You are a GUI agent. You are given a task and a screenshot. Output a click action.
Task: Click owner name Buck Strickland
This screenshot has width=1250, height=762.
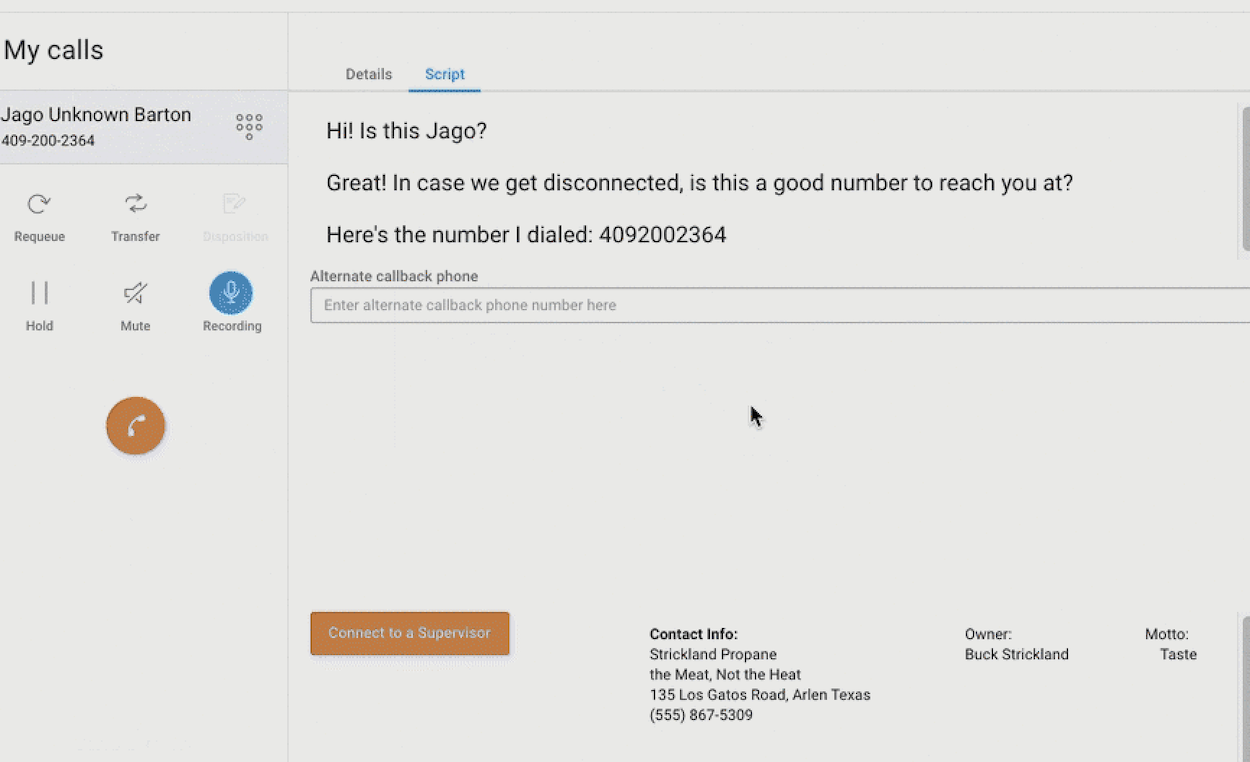pyautogui.click(x=1017, y=654)
